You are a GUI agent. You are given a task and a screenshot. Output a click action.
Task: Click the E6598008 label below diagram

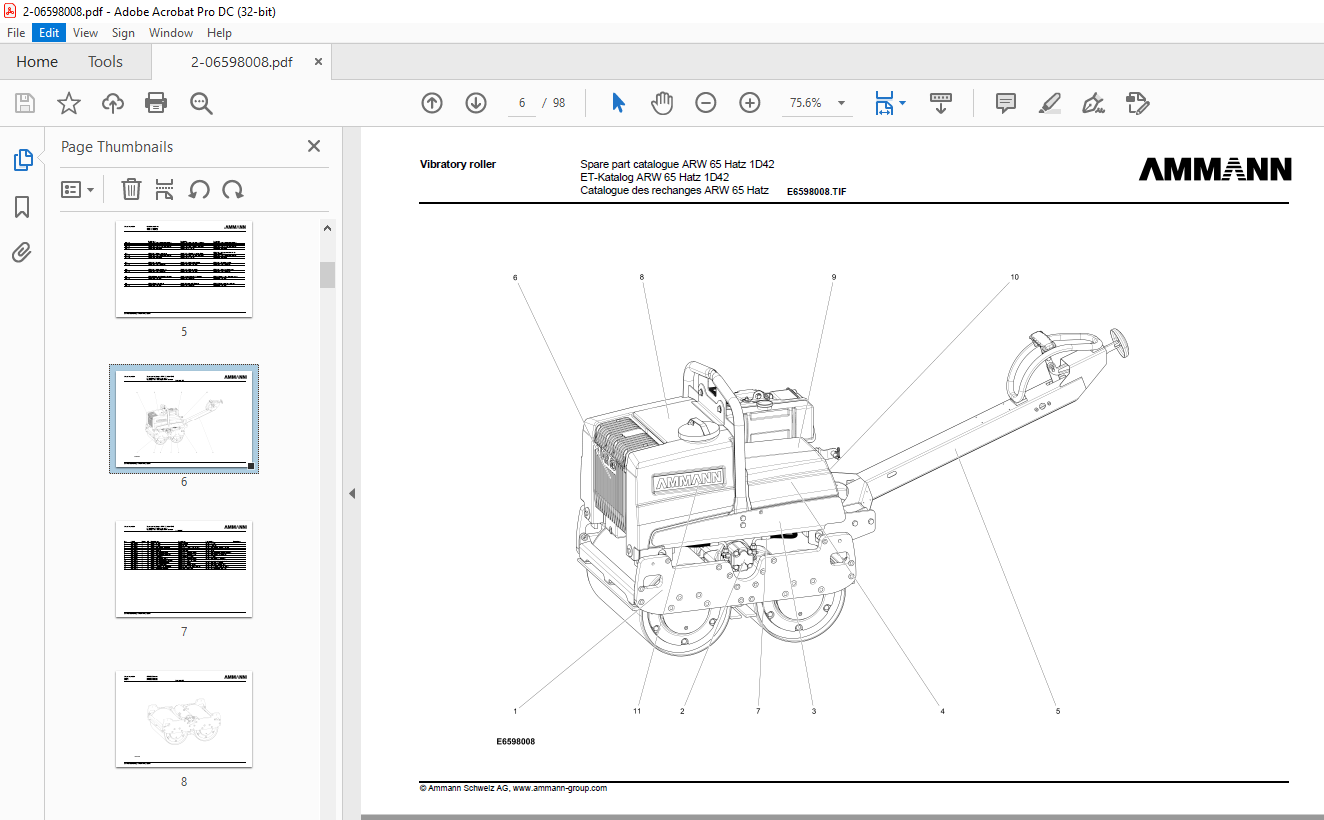click(x=516, y=742)
